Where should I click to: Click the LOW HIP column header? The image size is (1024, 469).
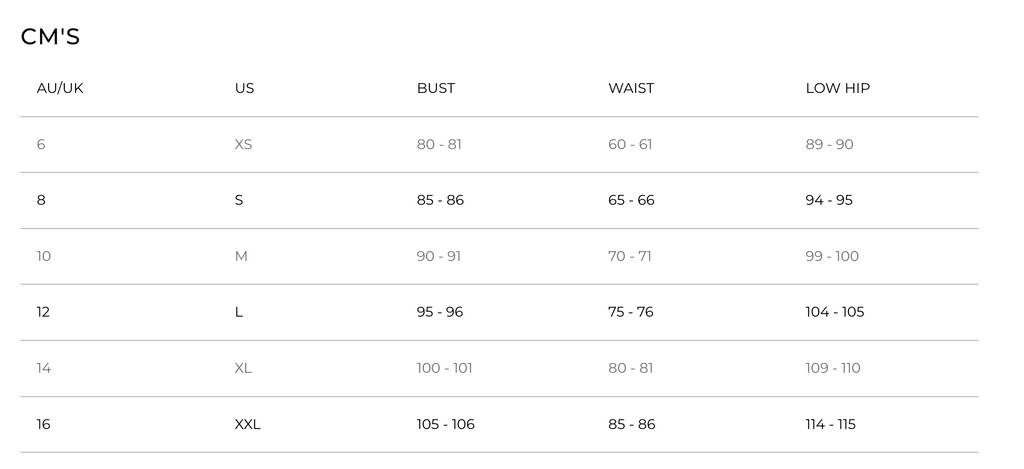(837, 88)
